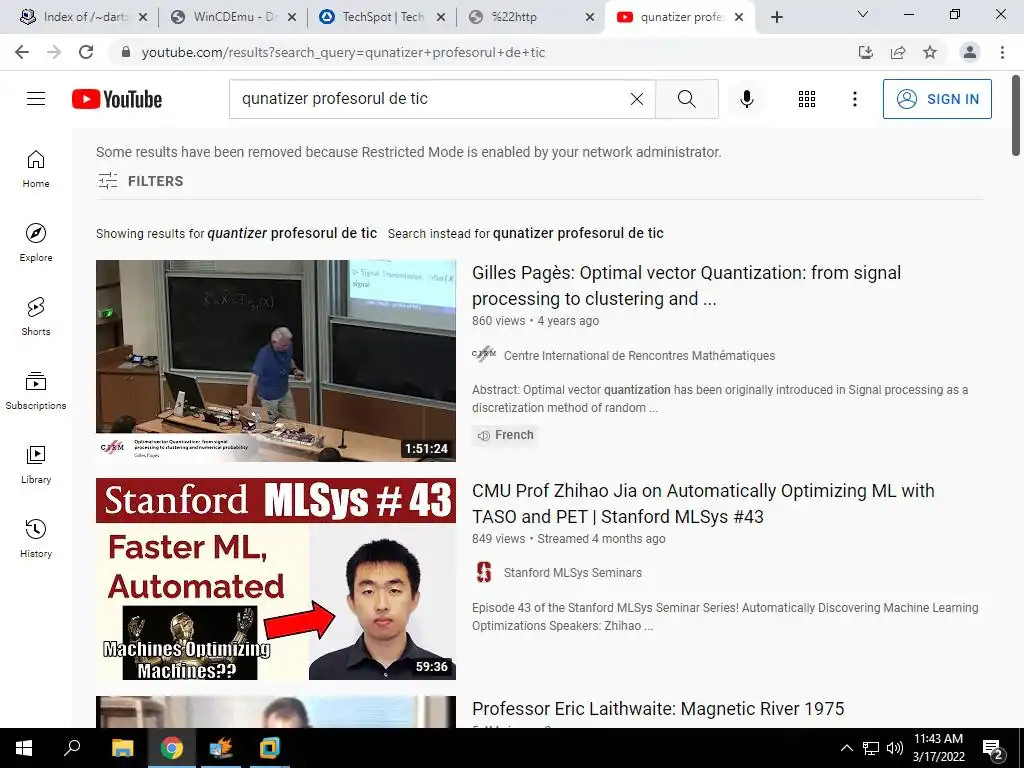
Task: Open YouTube settings three-dot menu
Action: (x=854, y=99)
